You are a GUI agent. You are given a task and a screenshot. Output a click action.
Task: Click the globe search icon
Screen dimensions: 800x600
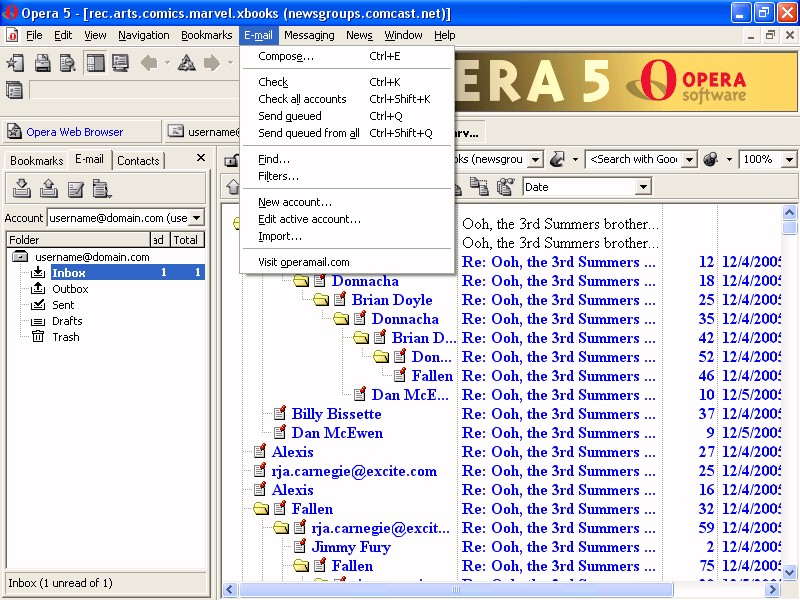pos(710,159)
